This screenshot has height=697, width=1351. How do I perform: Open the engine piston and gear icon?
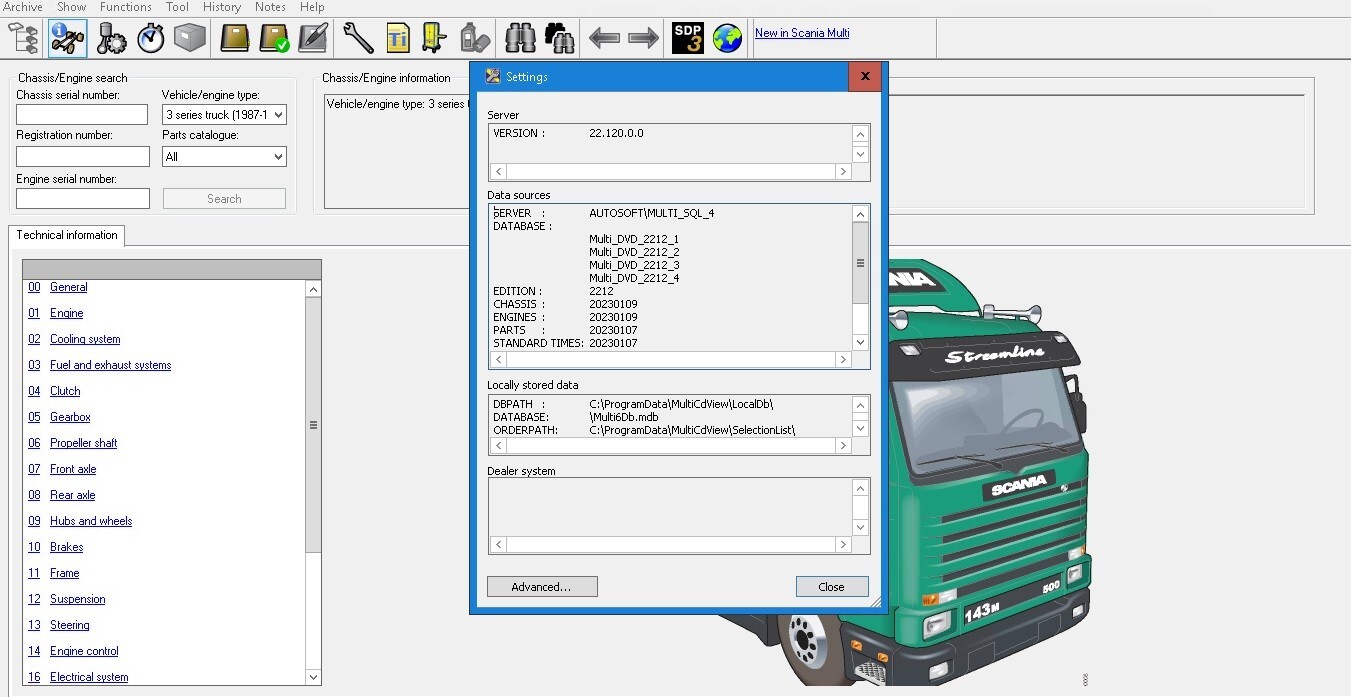tap(111, 38)
